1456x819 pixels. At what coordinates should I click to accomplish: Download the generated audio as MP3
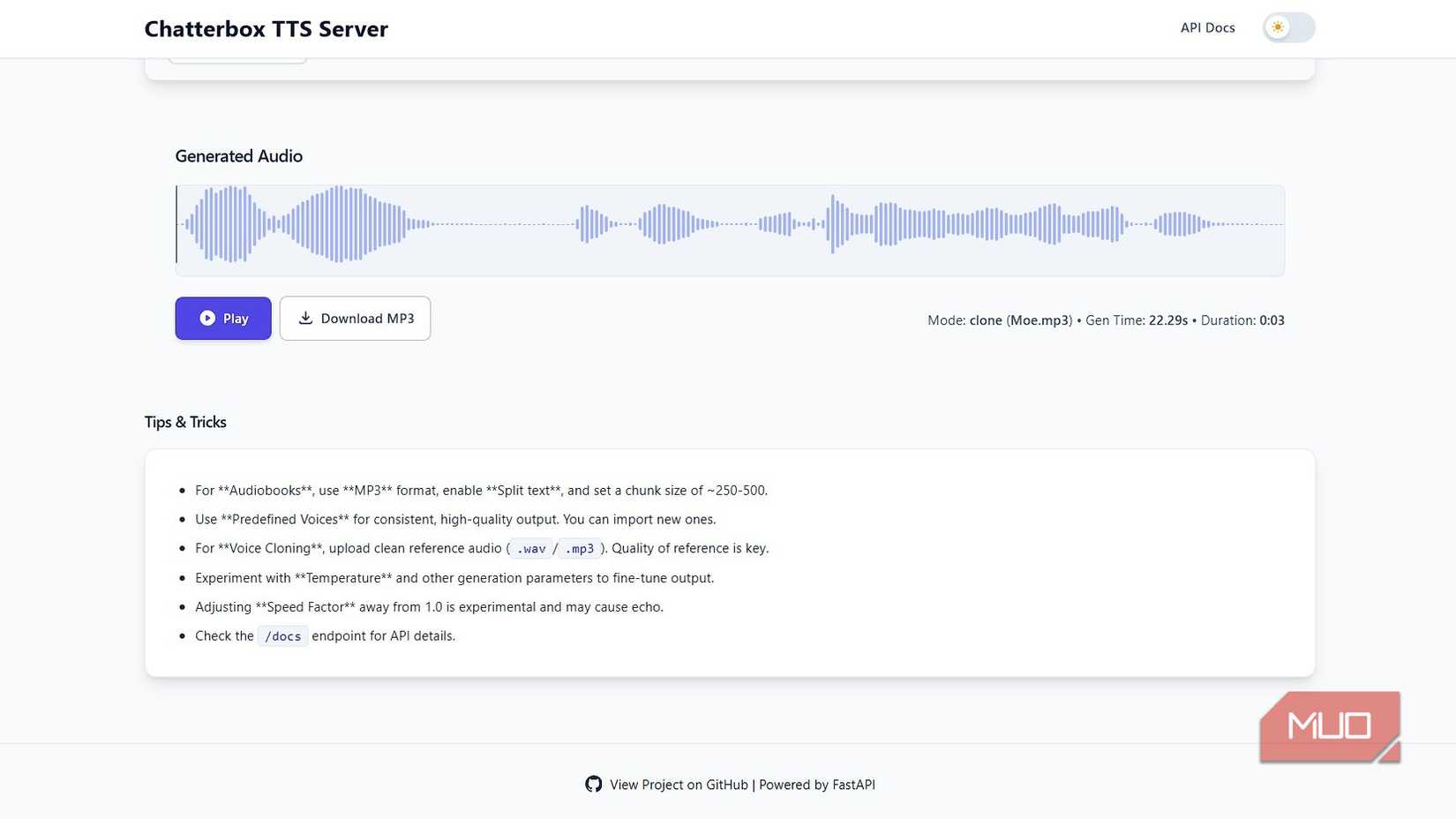[x=355, y=318]
